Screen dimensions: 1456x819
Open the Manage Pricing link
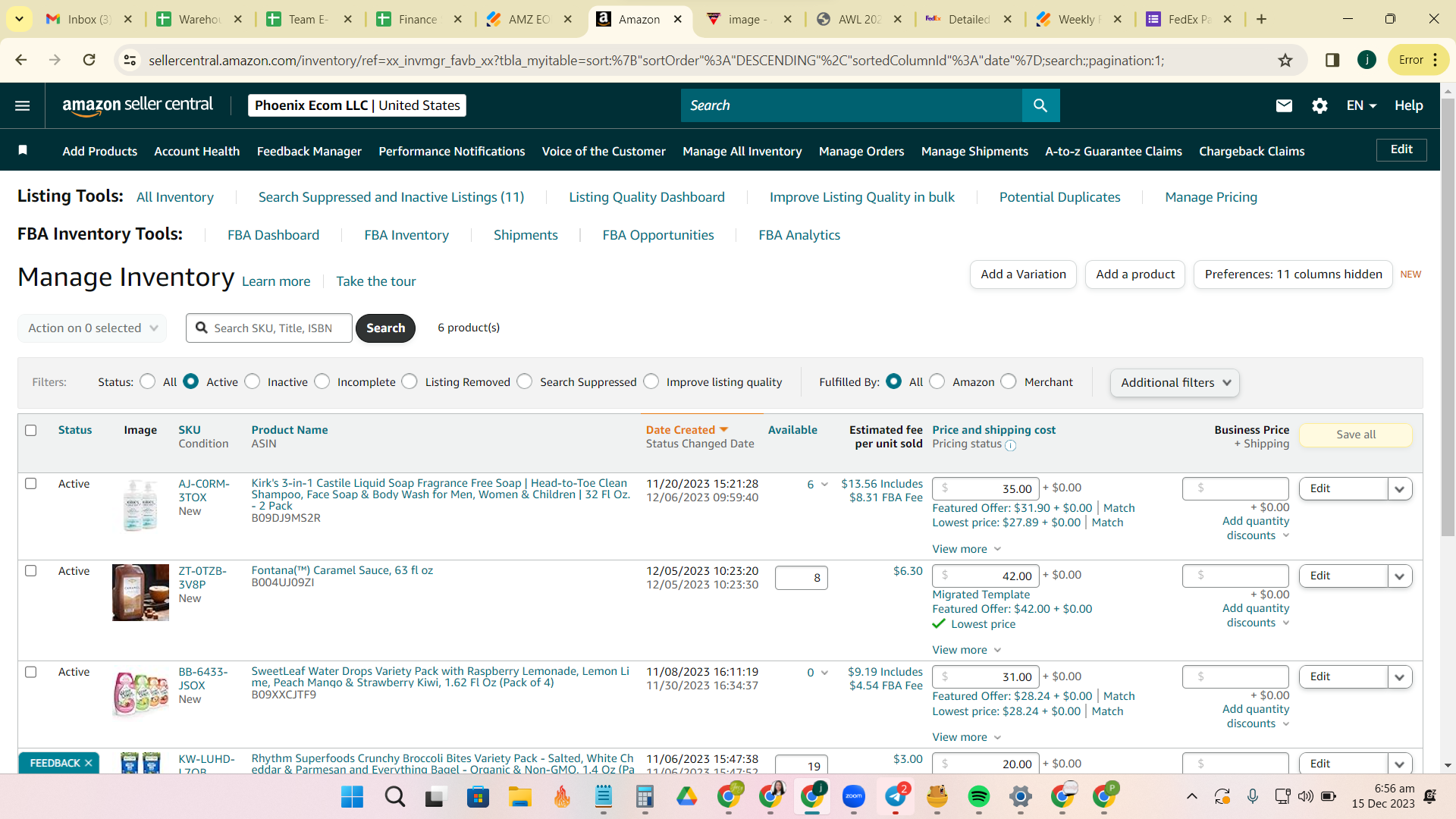click(x=1211, y=197)
